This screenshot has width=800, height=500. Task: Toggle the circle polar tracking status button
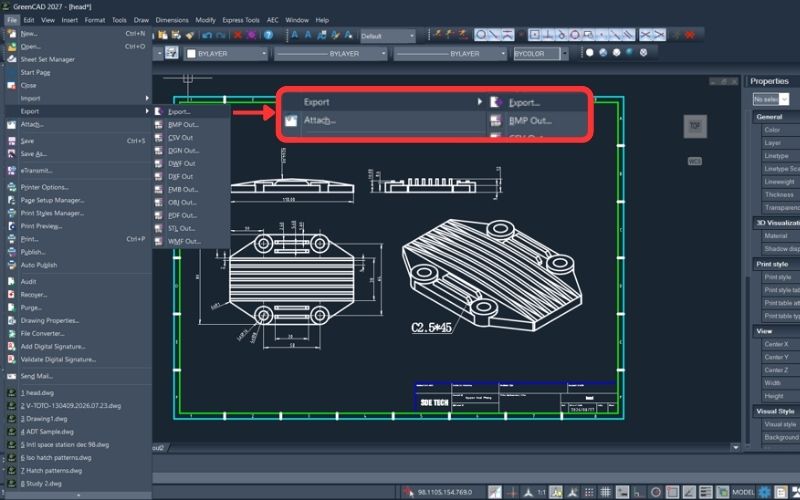[x=656, y=492]
